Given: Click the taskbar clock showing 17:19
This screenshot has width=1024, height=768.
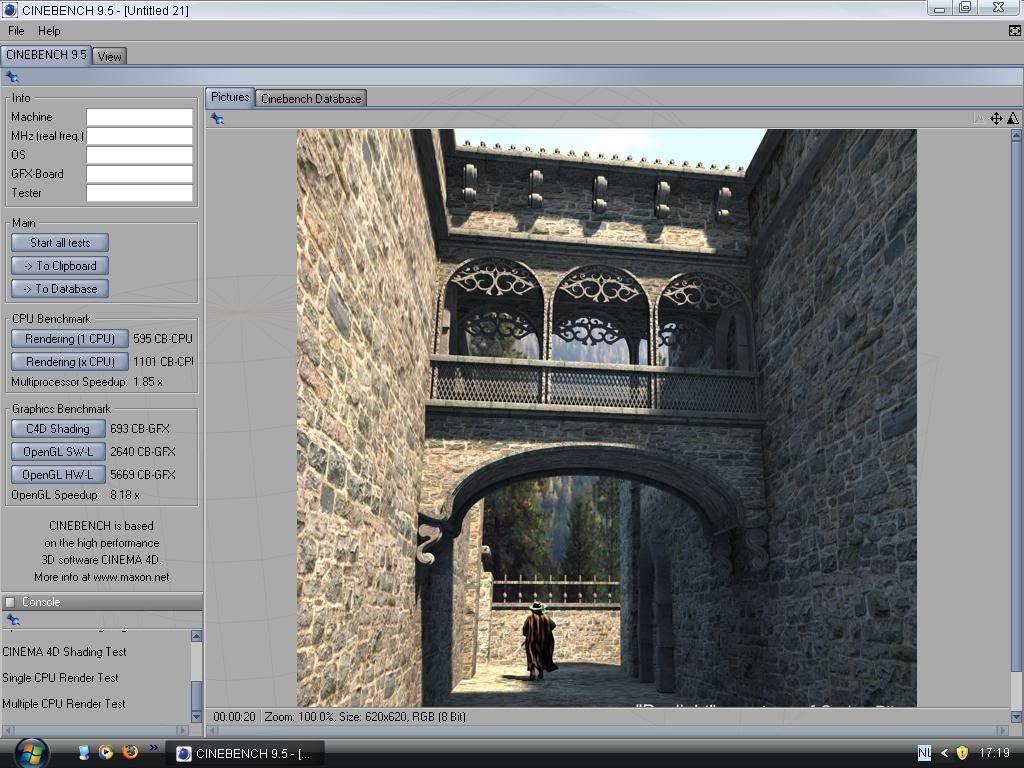Looking at the screenshot, I should pos(994,753).
